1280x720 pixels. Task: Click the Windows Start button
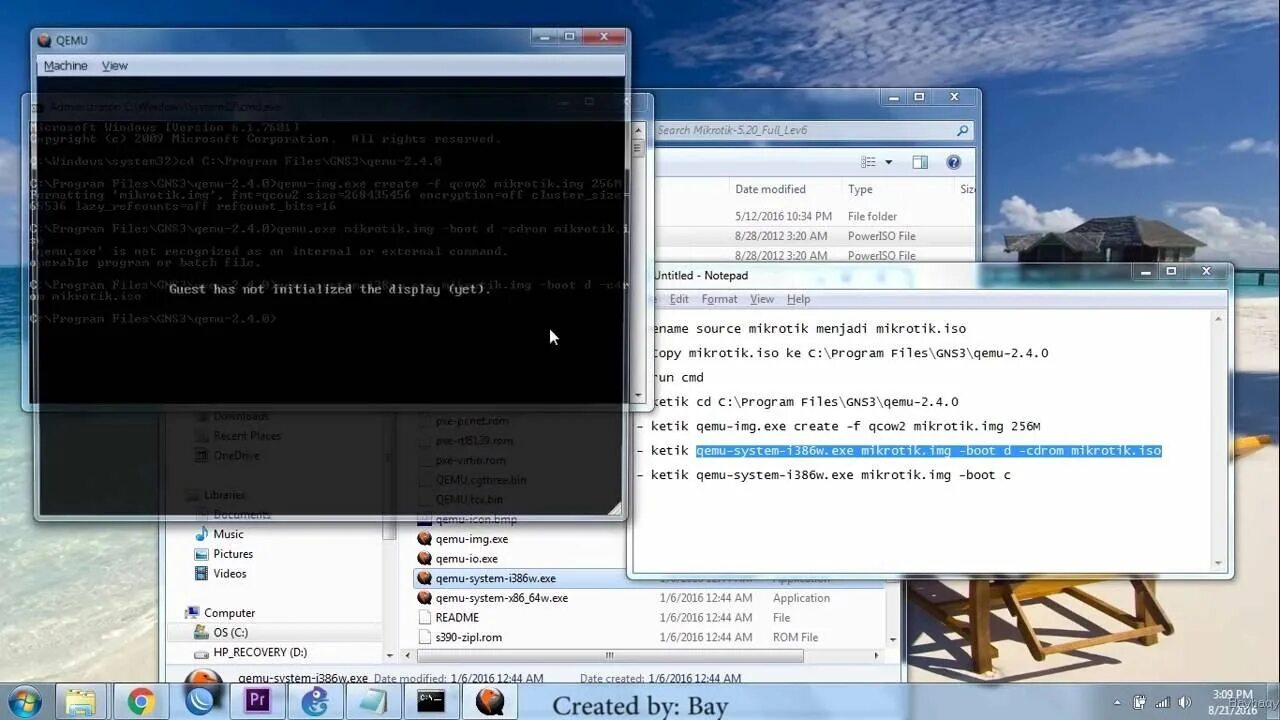pos(22,701)
